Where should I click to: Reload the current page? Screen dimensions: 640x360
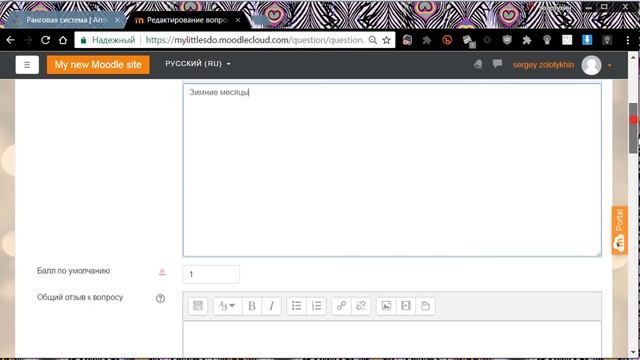[45, 40]
